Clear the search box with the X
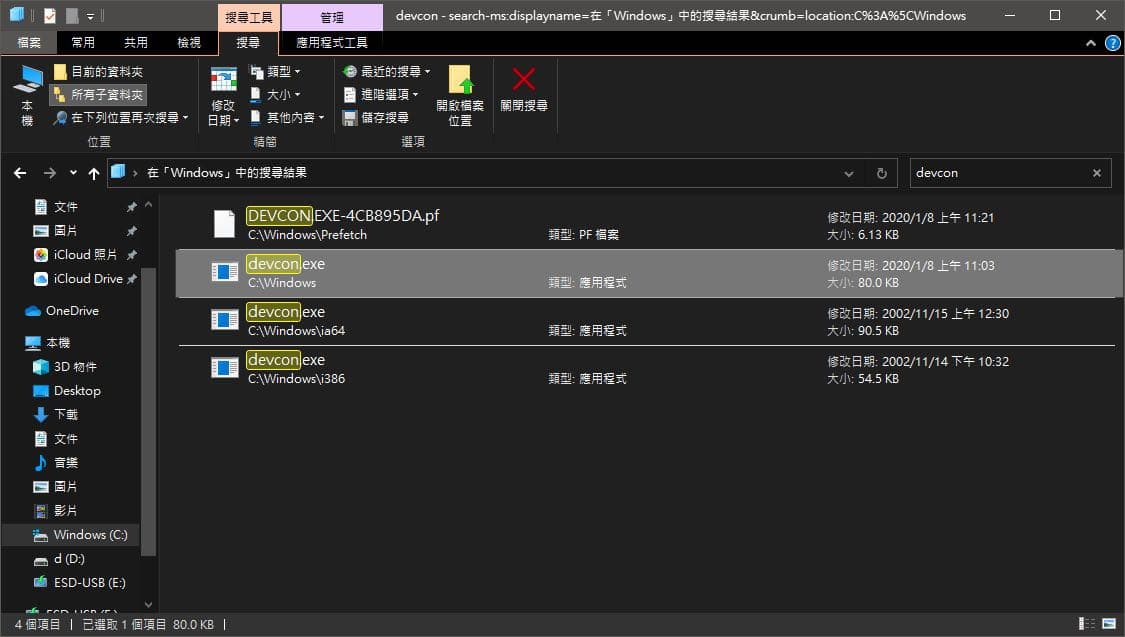1125x637 pixels. pyautogui.click(x=1096, y=173)
